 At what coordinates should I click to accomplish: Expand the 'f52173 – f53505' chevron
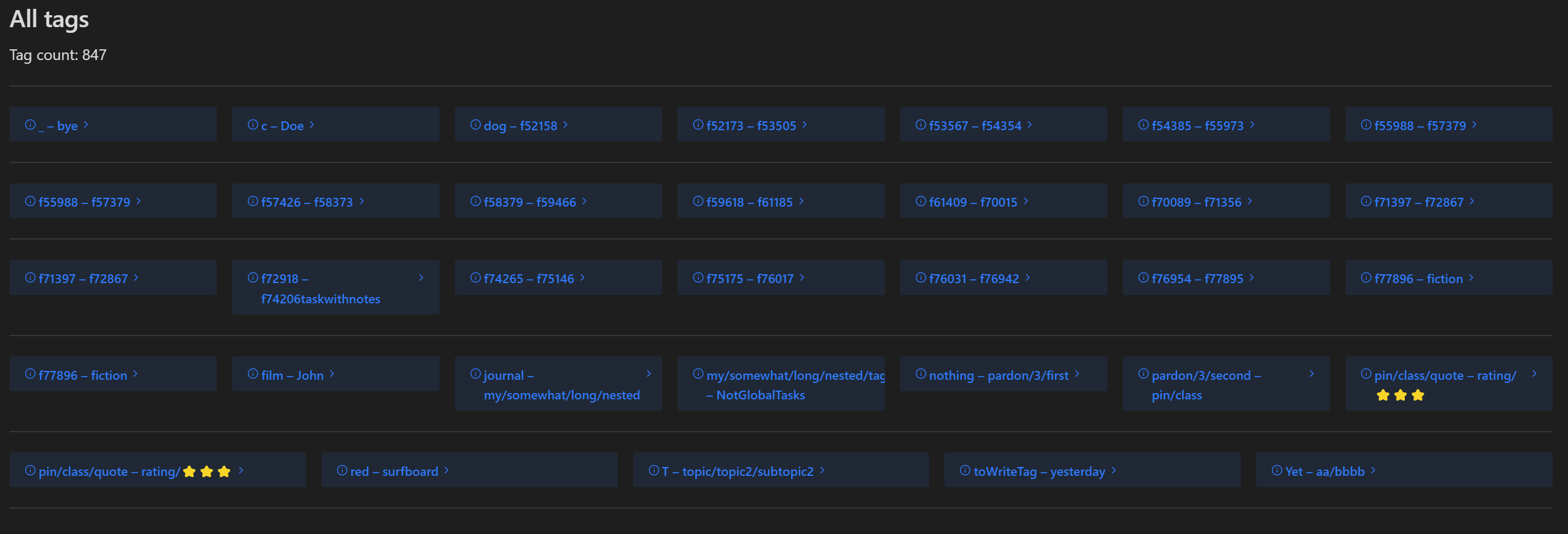point(805,125)
